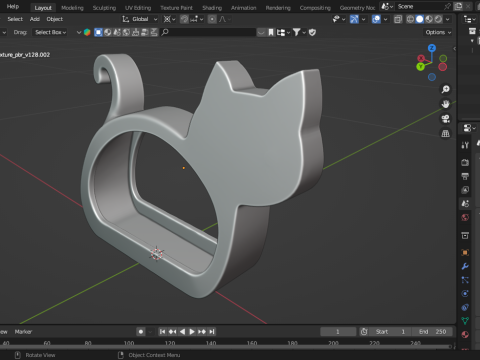Open the World properties tab
This screenshot has height=360, width=480.
[465, 218]
